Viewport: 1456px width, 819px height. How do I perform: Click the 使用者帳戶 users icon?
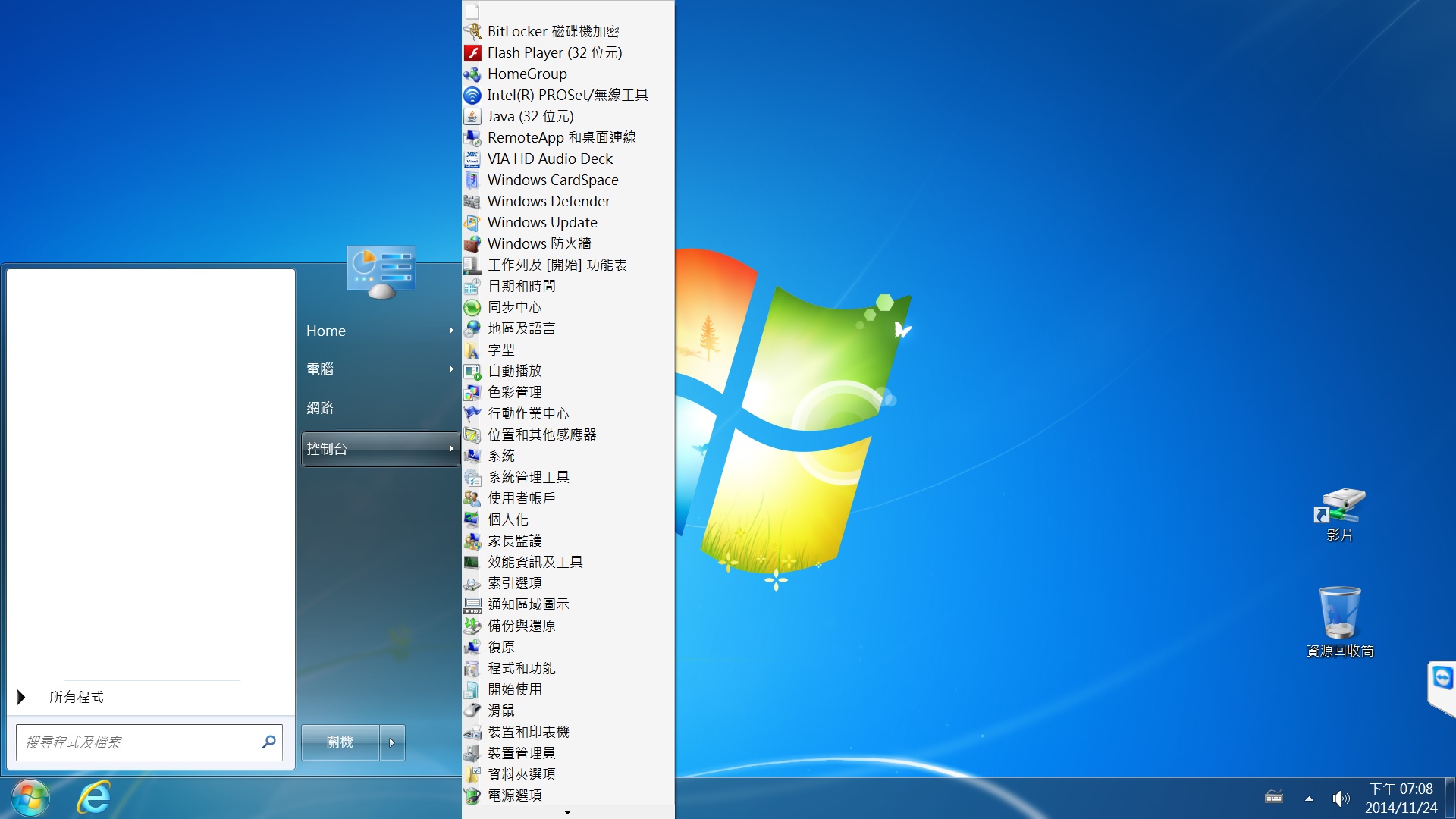(472, 499)
